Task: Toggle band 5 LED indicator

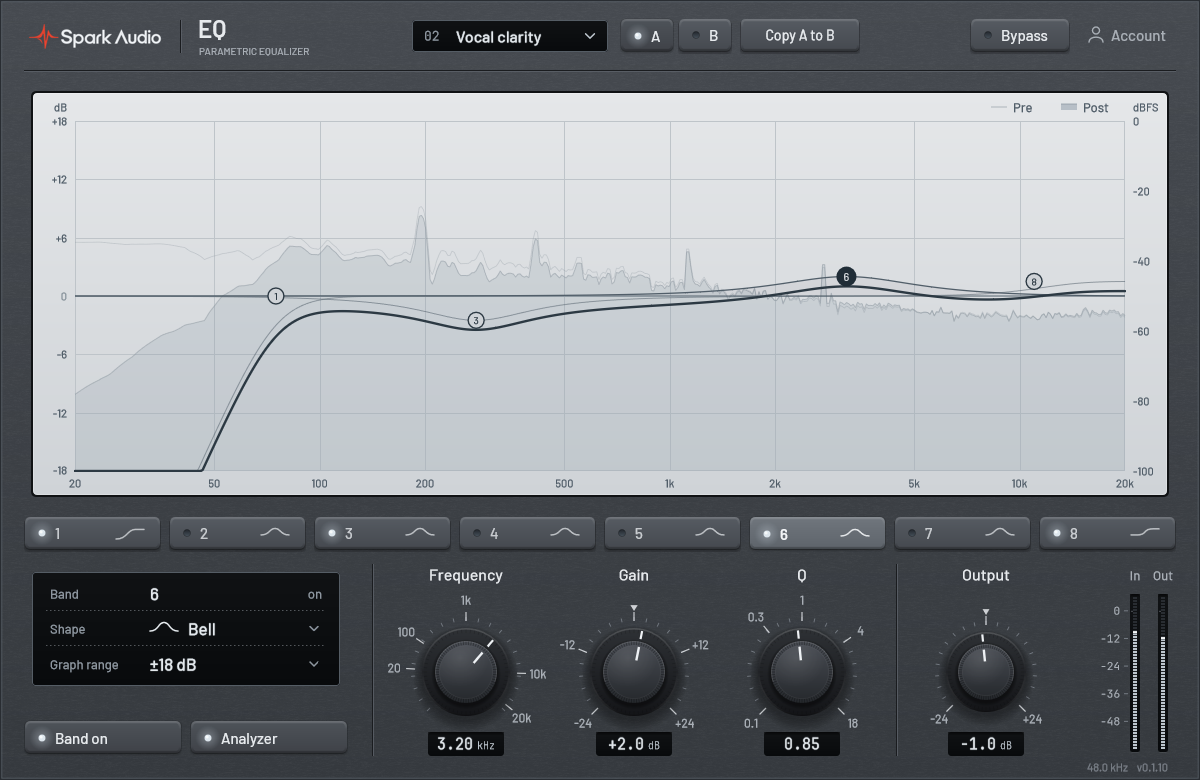Action: point(622,534)
